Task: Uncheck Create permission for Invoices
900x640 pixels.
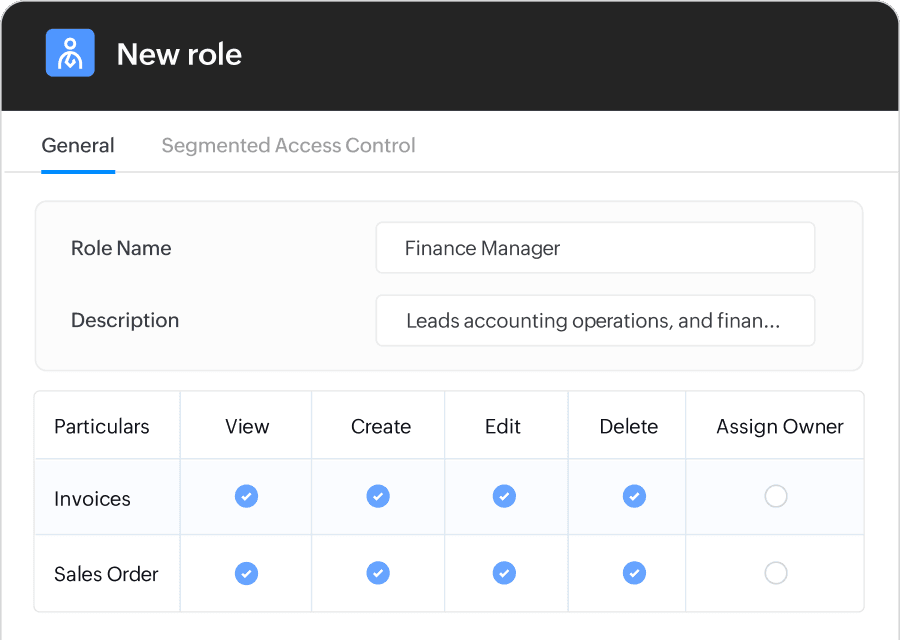Action: pos(378,496)
